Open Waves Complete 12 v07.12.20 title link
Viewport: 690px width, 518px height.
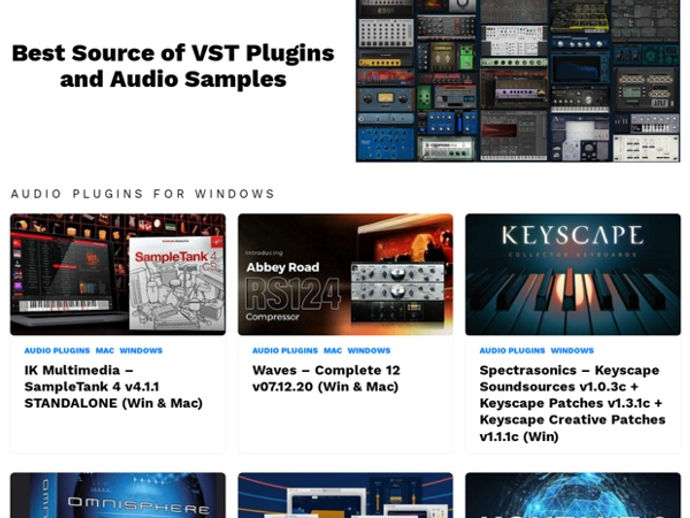click(326, 378)
